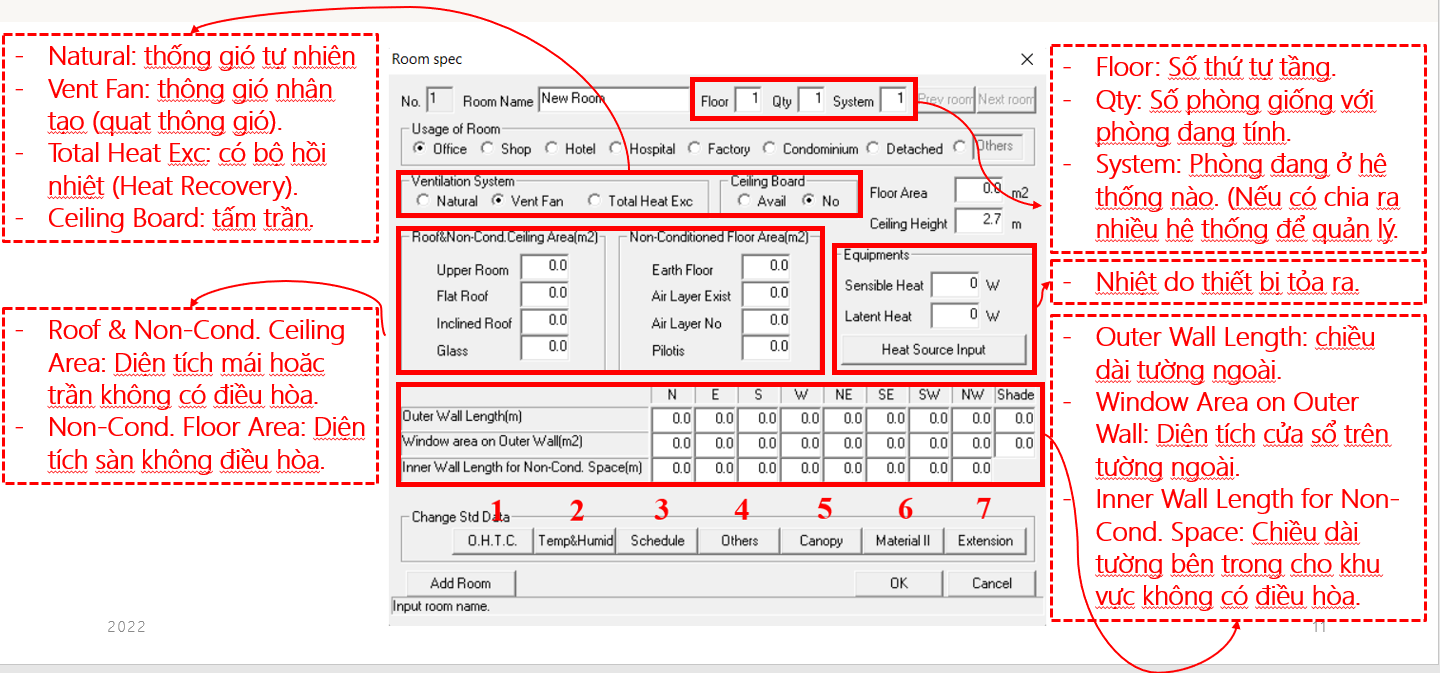Select the Natural ventilation radio button
The height and width of the screenshot is (673, 1440).
coord(424,201)
